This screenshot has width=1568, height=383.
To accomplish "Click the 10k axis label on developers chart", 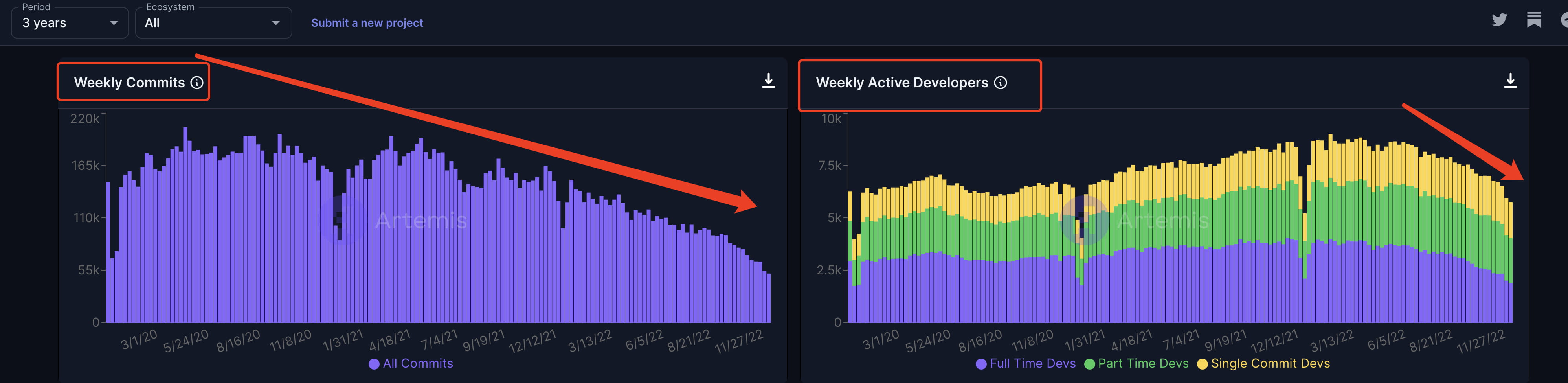I will [x=831, y=119].
